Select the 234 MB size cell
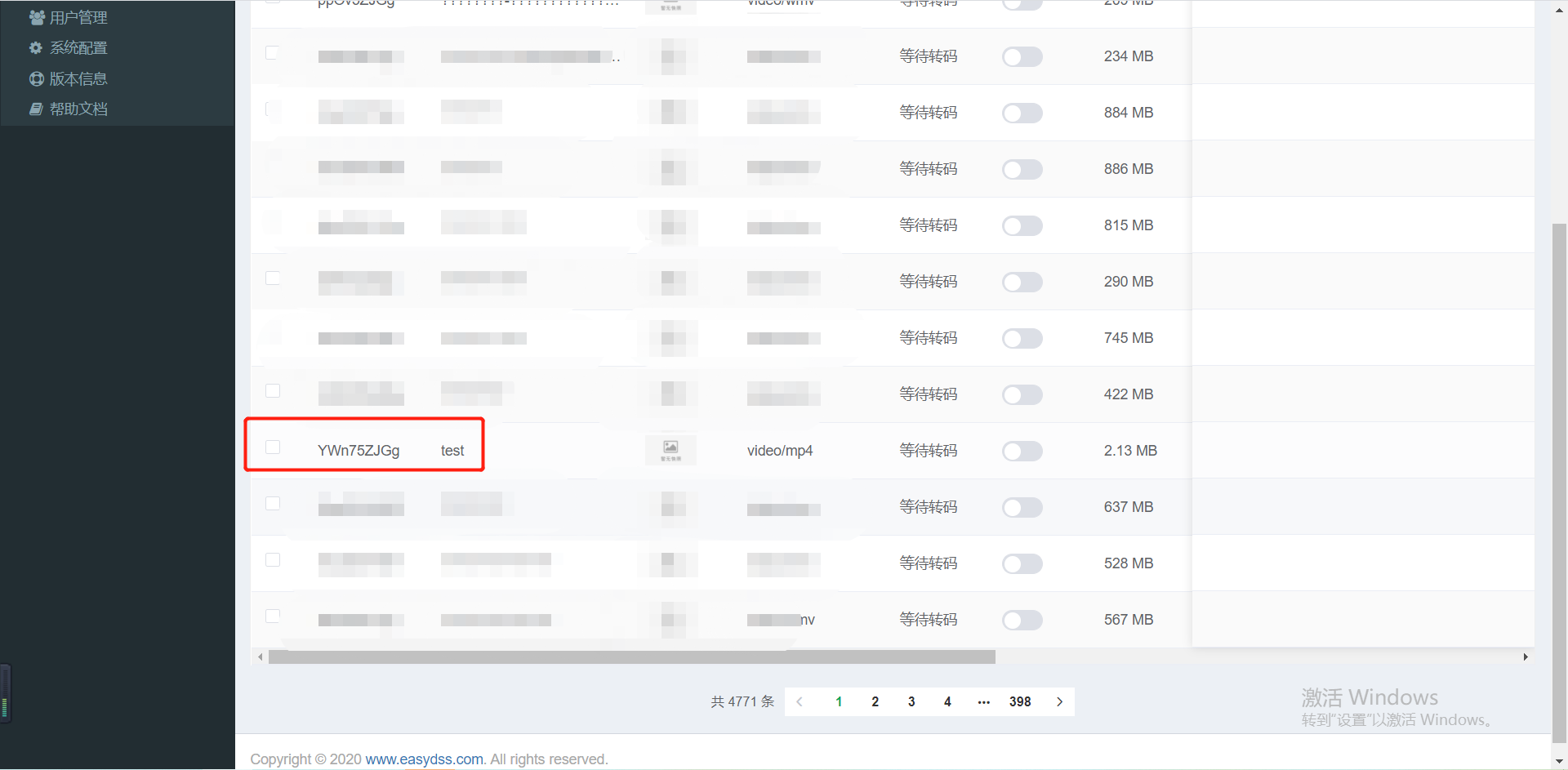 (x=1129, y=56)
